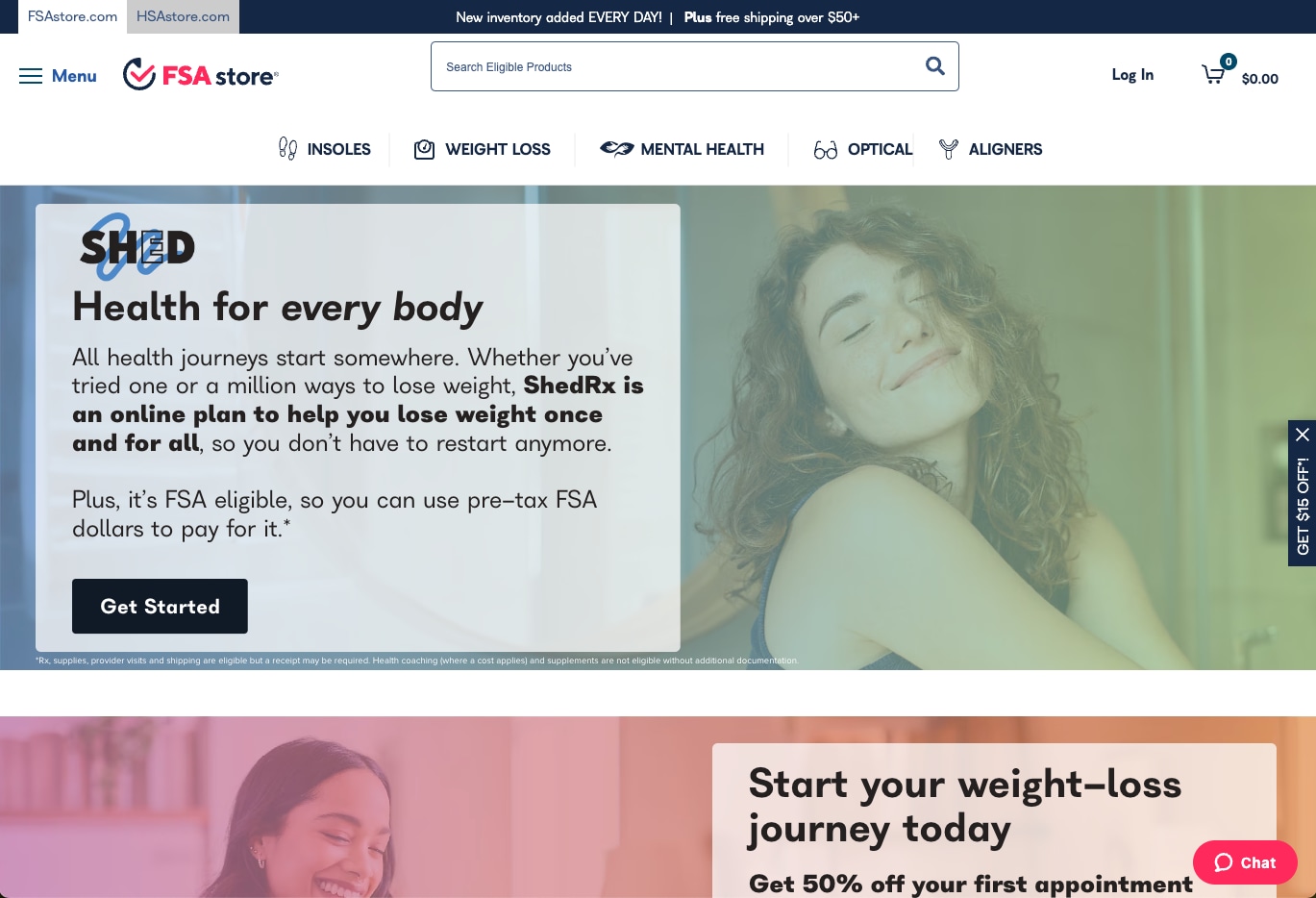
Task: Switch to the HSAstore.com tab
Action: pos(183,16)
